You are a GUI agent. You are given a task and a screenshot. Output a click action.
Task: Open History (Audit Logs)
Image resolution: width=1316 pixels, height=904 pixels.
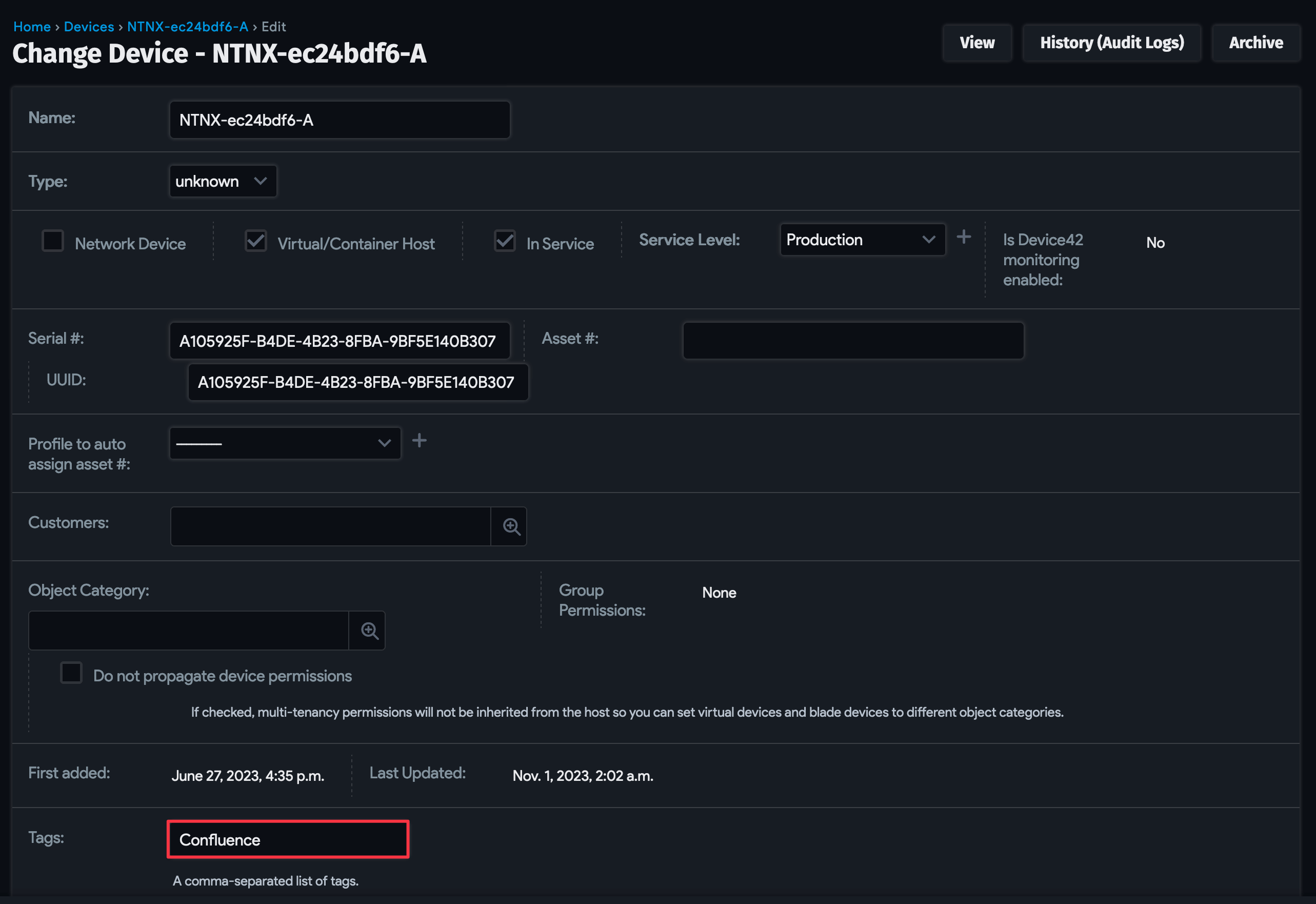pos(1111,43)
